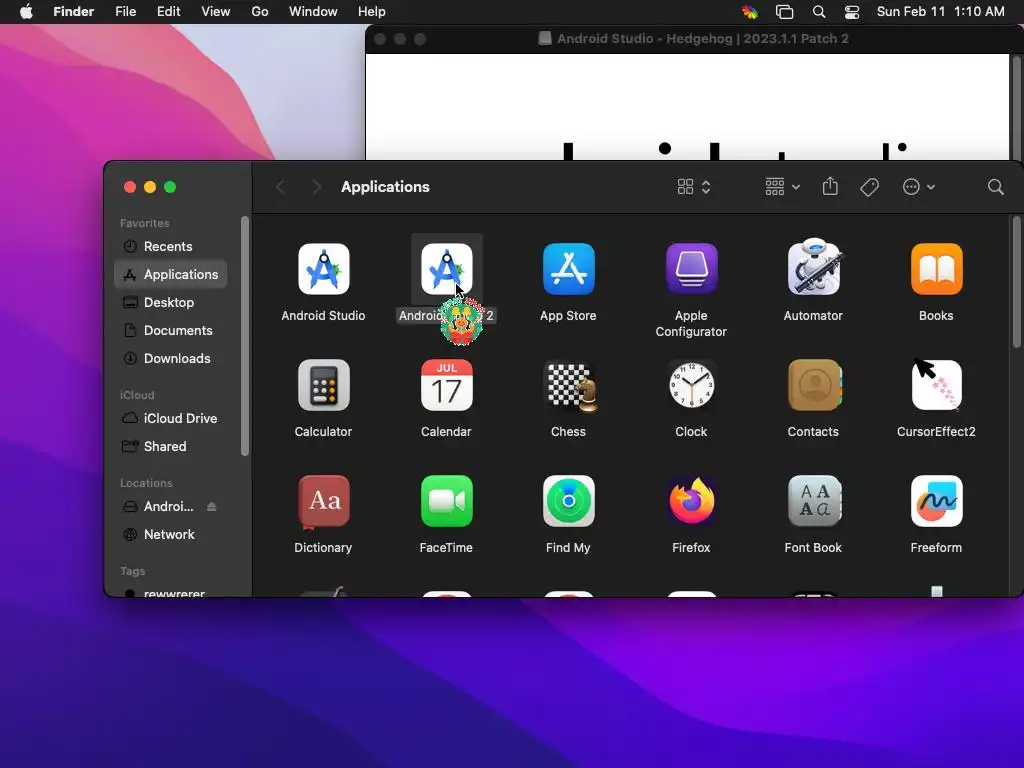Select Network in the Finder sidebar
The width and height of the screenshot is (1024, 768).
tap(171, 534)
